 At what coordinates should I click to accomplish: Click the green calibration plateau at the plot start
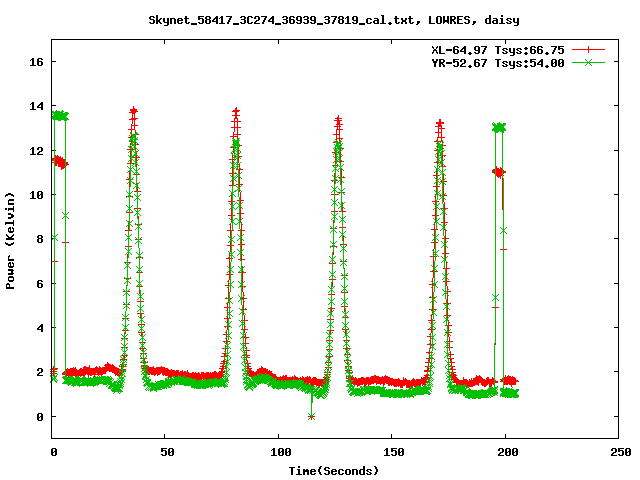60,116
